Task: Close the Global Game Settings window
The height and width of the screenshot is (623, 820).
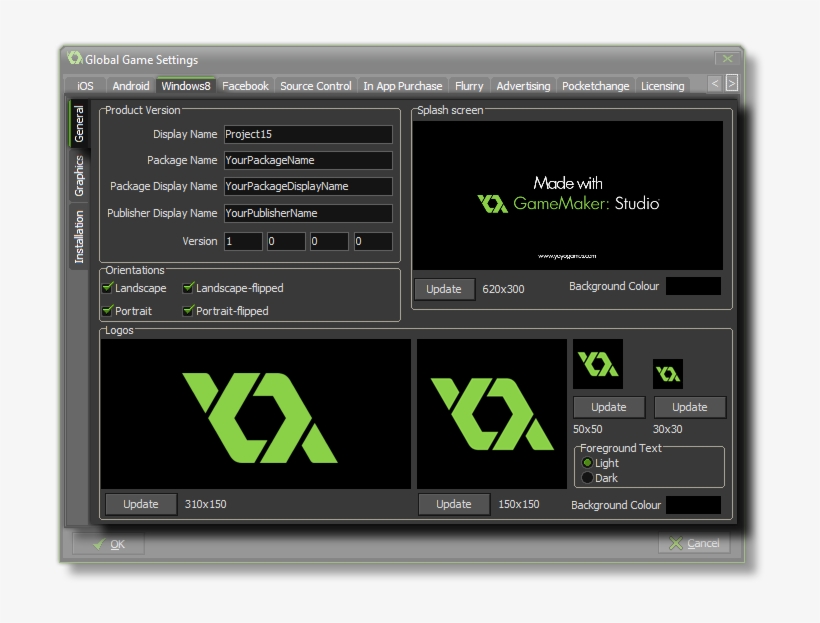Action: 727,59
